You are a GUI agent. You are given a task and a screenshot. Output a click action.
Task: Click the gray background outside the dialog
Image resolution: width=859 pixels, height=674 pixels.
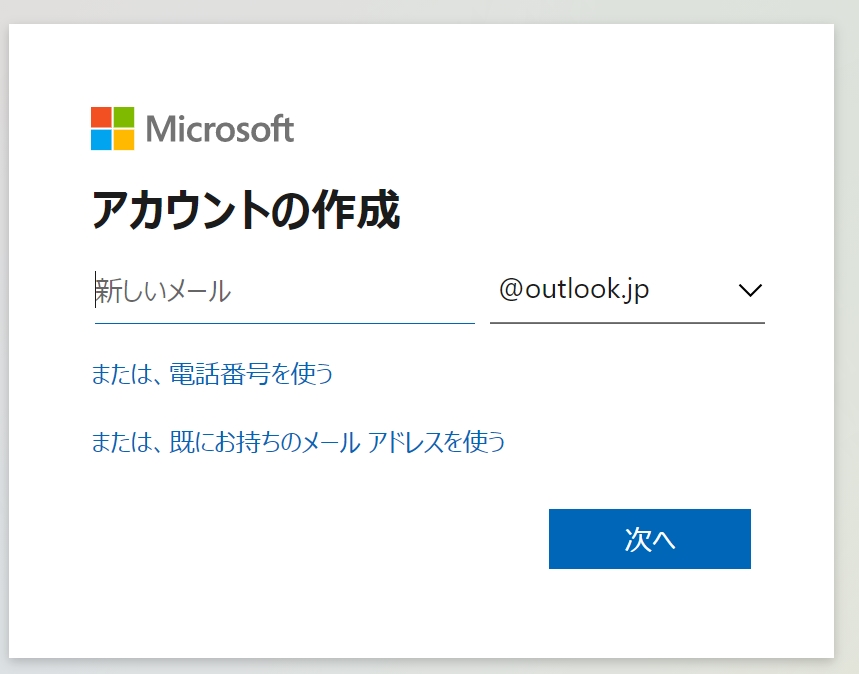tap(847, 329)
